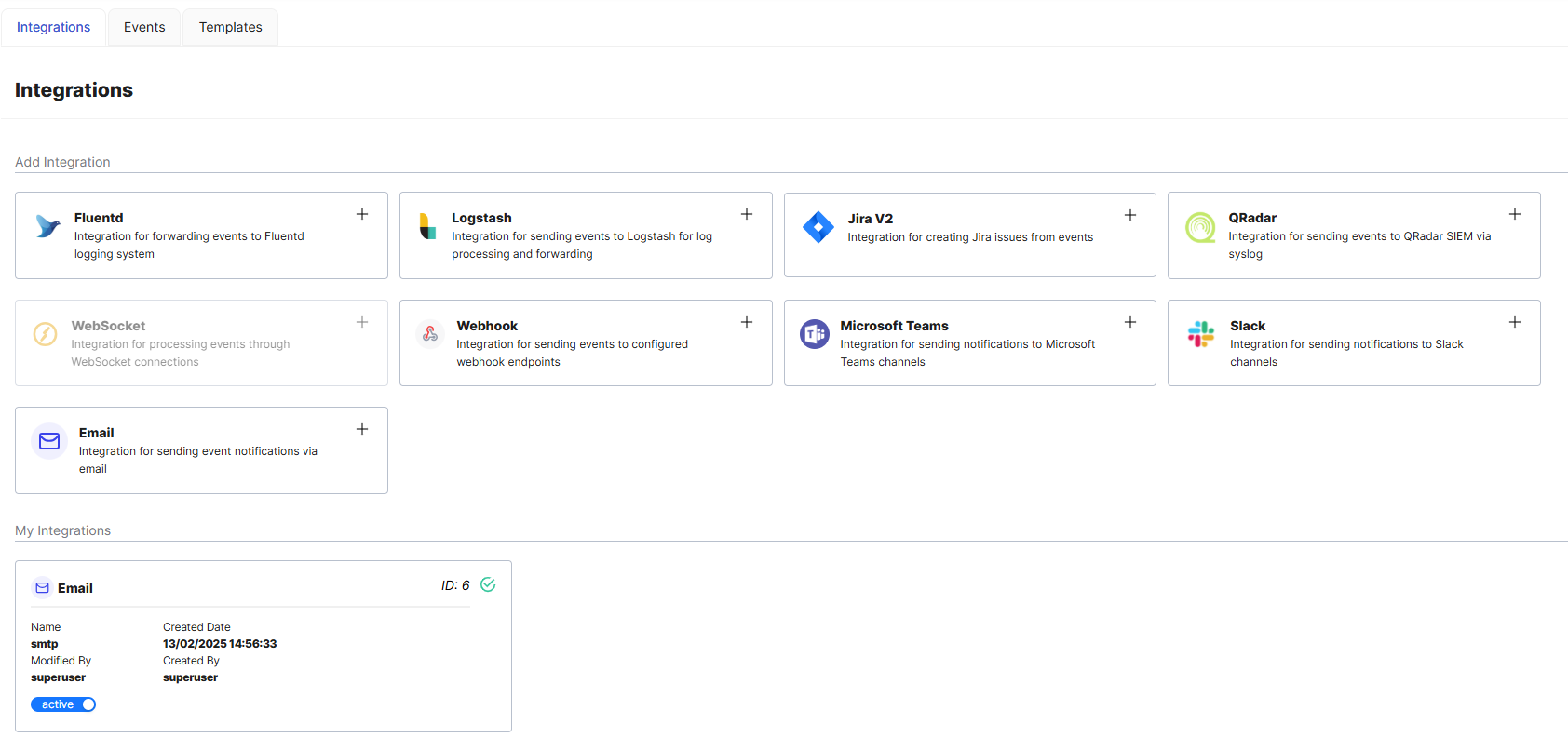Add QRadar integration via plus icon
Viewport: 1568px width, 751px height.
tap(1515, 214)
